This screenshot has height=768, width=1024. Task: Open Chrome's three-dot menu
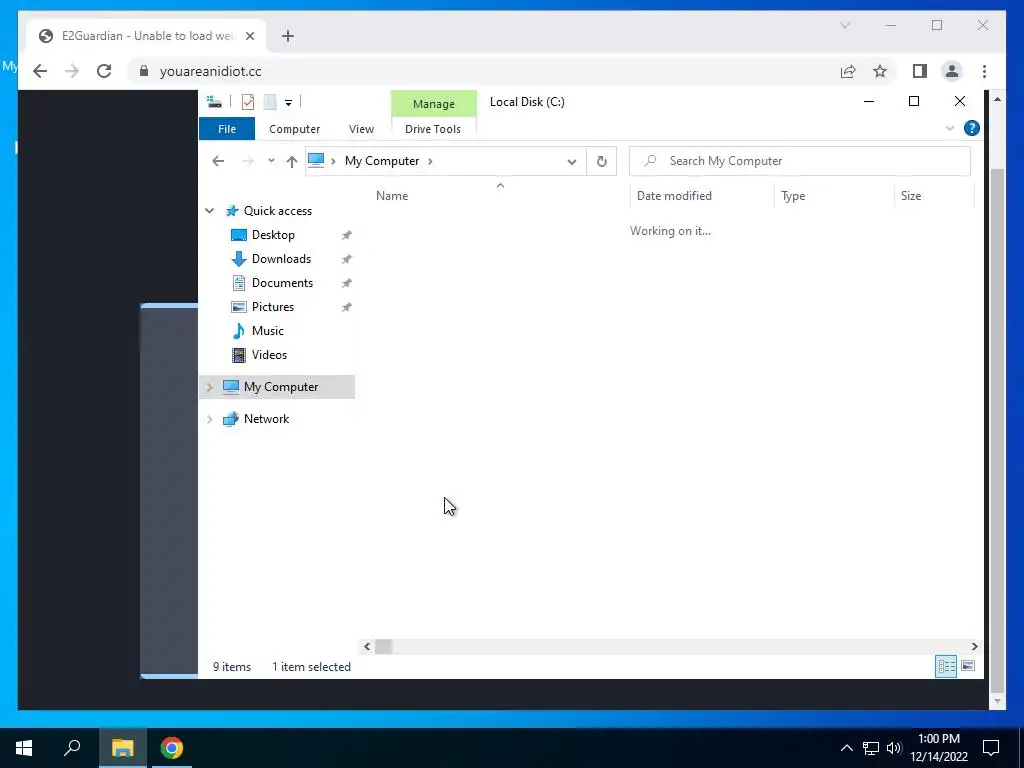pos(984,71)
